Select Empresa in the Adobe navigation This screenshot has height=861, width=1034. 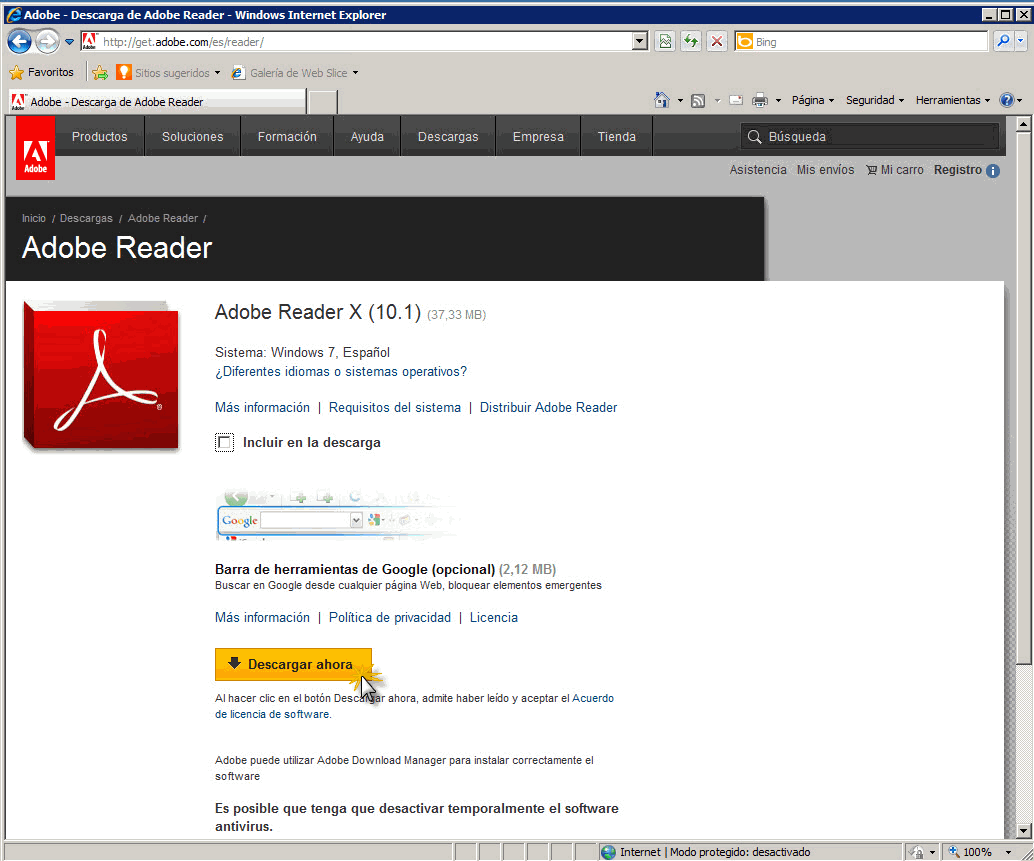(x=538, y=136)
